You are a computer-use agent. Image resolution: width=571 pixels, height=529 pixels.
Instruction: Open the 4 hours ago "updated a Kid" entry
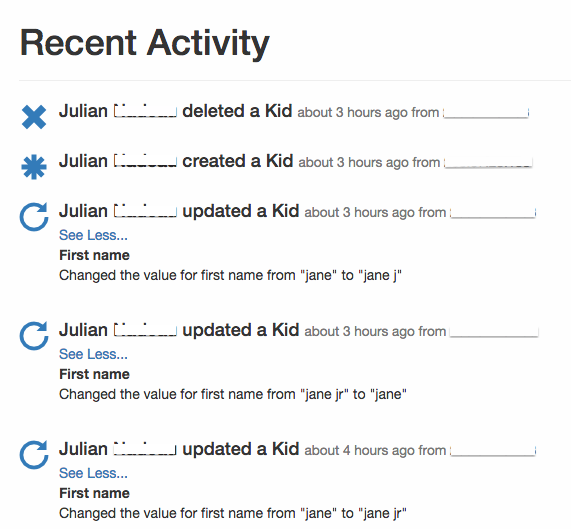coord(241,449)
